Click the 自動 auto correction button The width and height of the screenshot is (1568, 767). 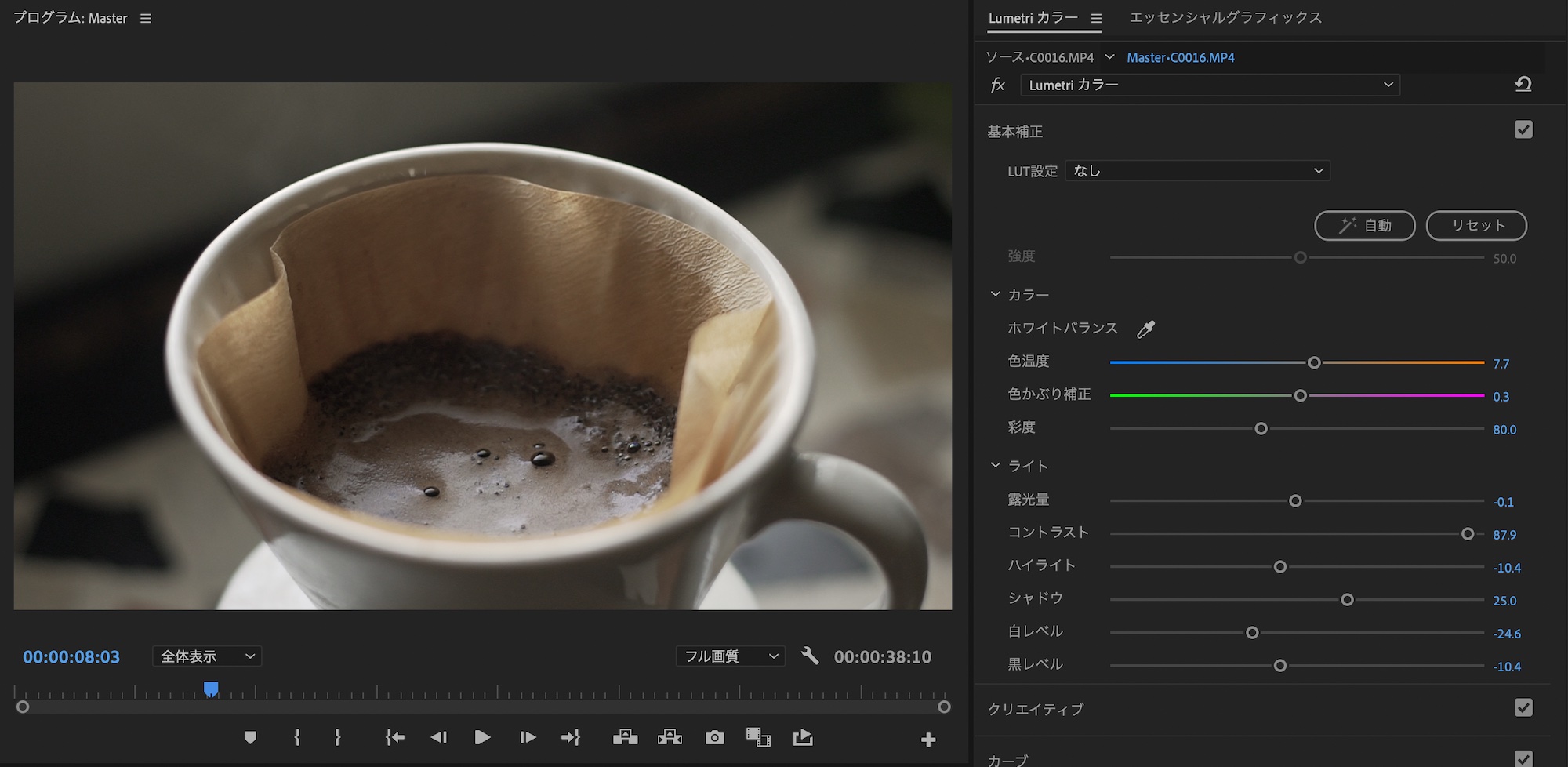pos(1364,226)
